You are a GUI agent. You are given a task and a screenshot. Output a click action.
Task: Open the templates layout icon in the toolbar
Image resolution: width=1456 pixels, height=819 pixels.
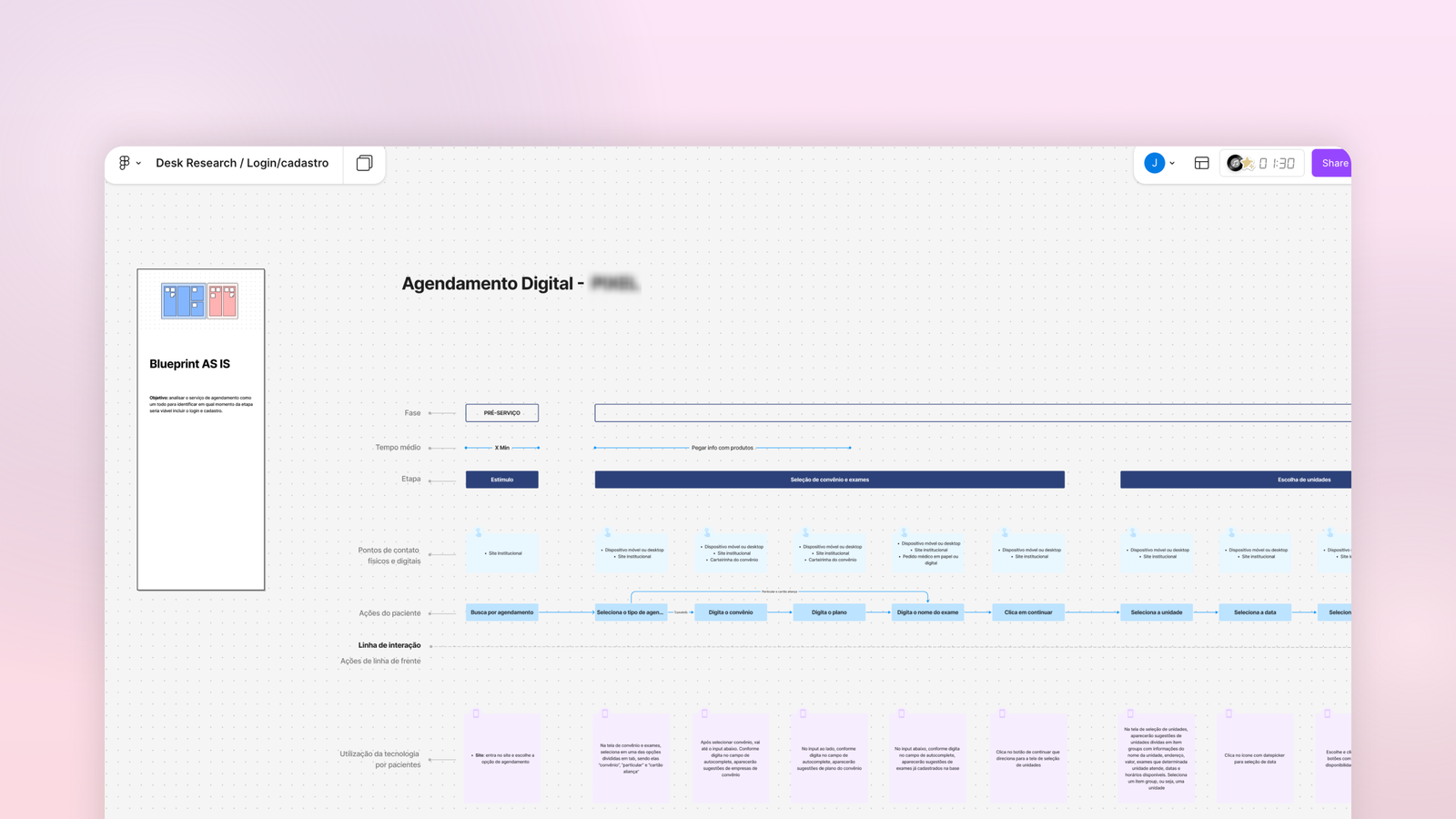1201,163
